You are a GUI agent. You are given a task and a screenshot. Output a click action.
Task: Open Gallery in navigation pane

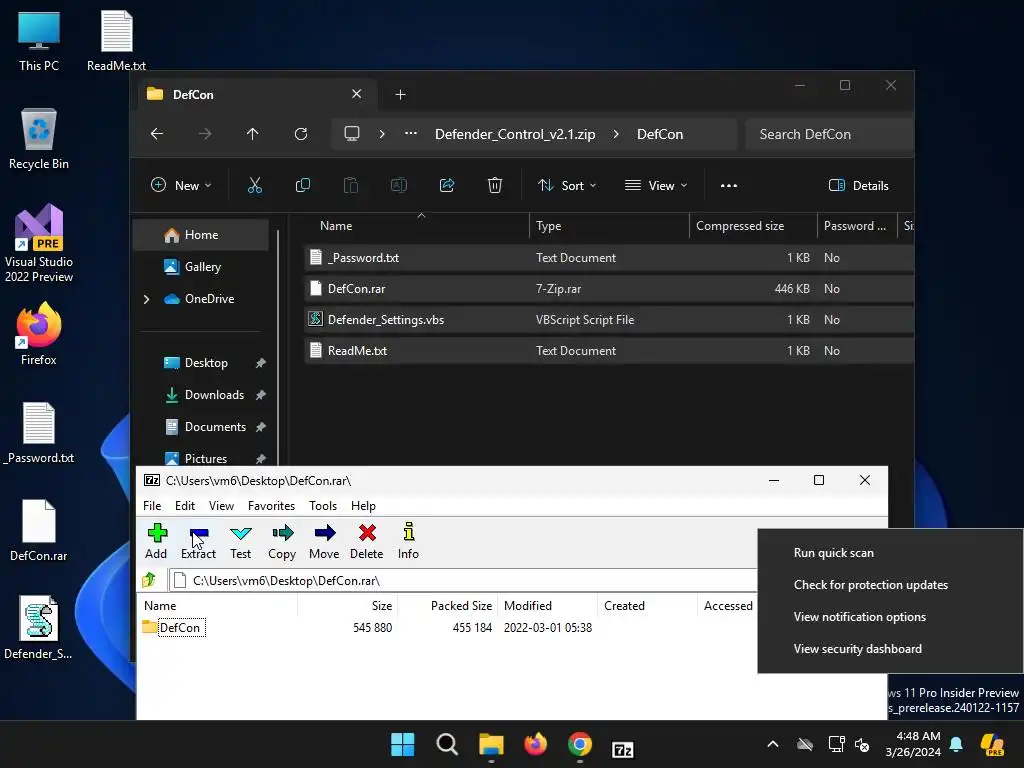(x=202, y=266)
